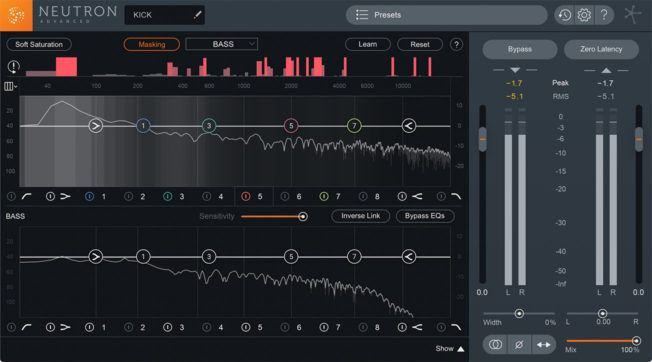The image size is (652, 362).
Task: Select yellow node 7 on KICK EQ curve
Action: tap(354, 126)
